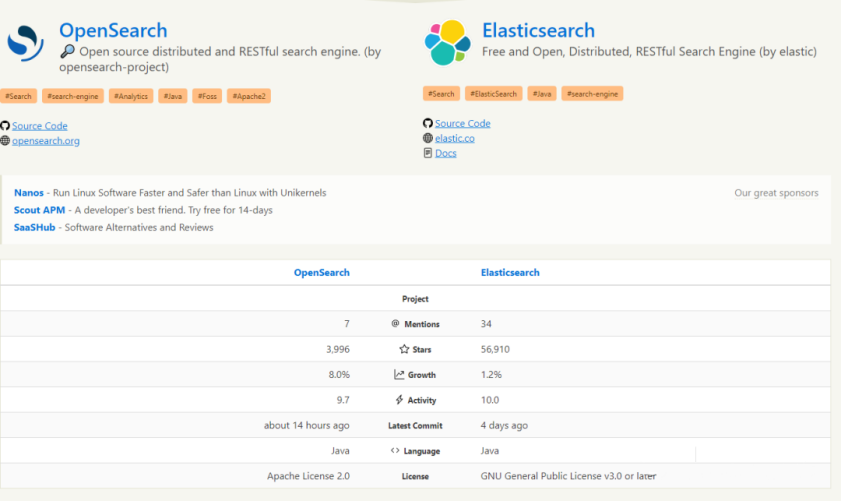Viewport: 842px width, 501px height.
Task: Click the OpenSearch logo icon
Action: pyautogui.click(x=25, y=42)
